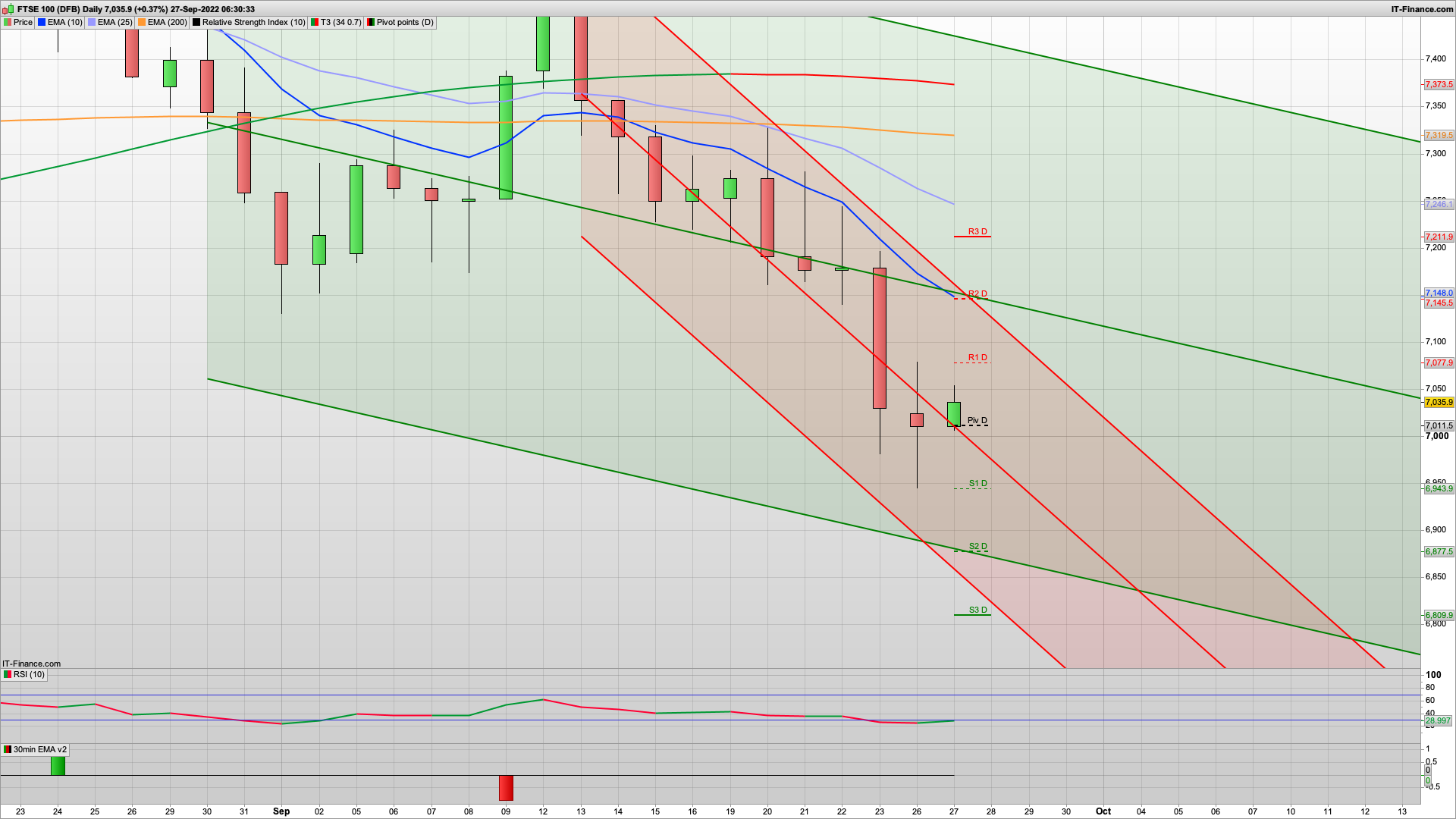
Task: Click the red bar in the 30min EMA panel
Action: 506,788
